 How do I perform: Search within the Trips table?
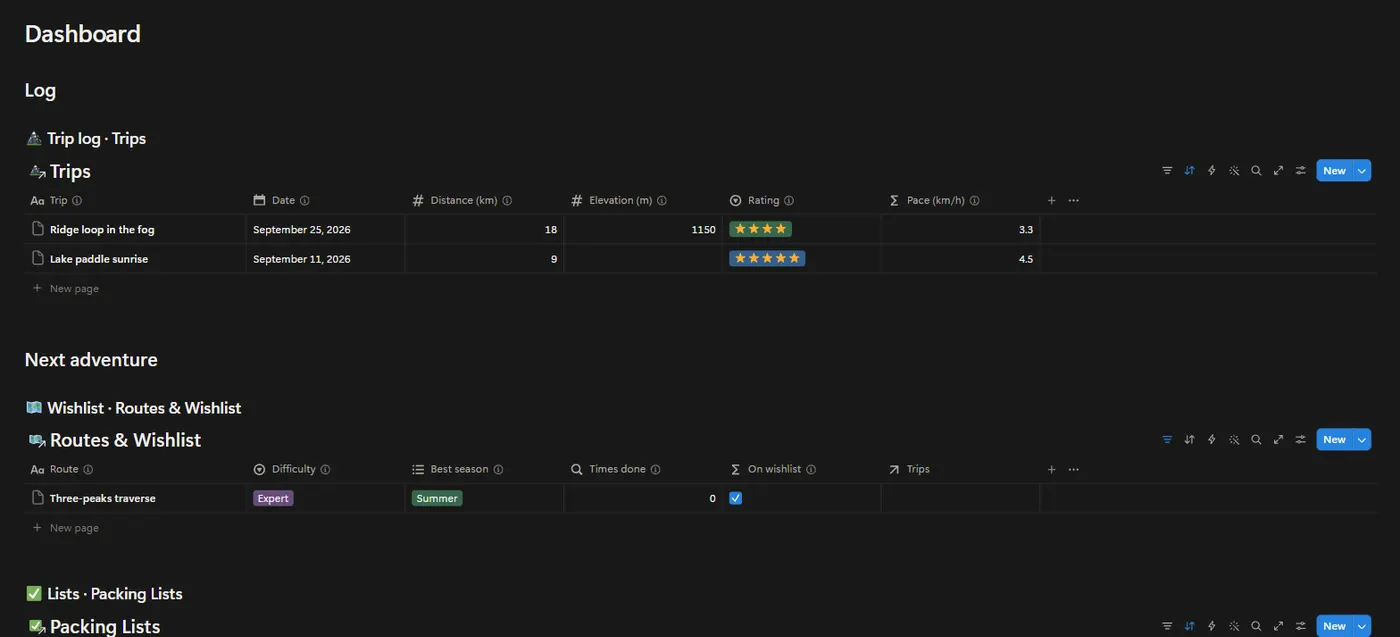(x=1256, y=171)
